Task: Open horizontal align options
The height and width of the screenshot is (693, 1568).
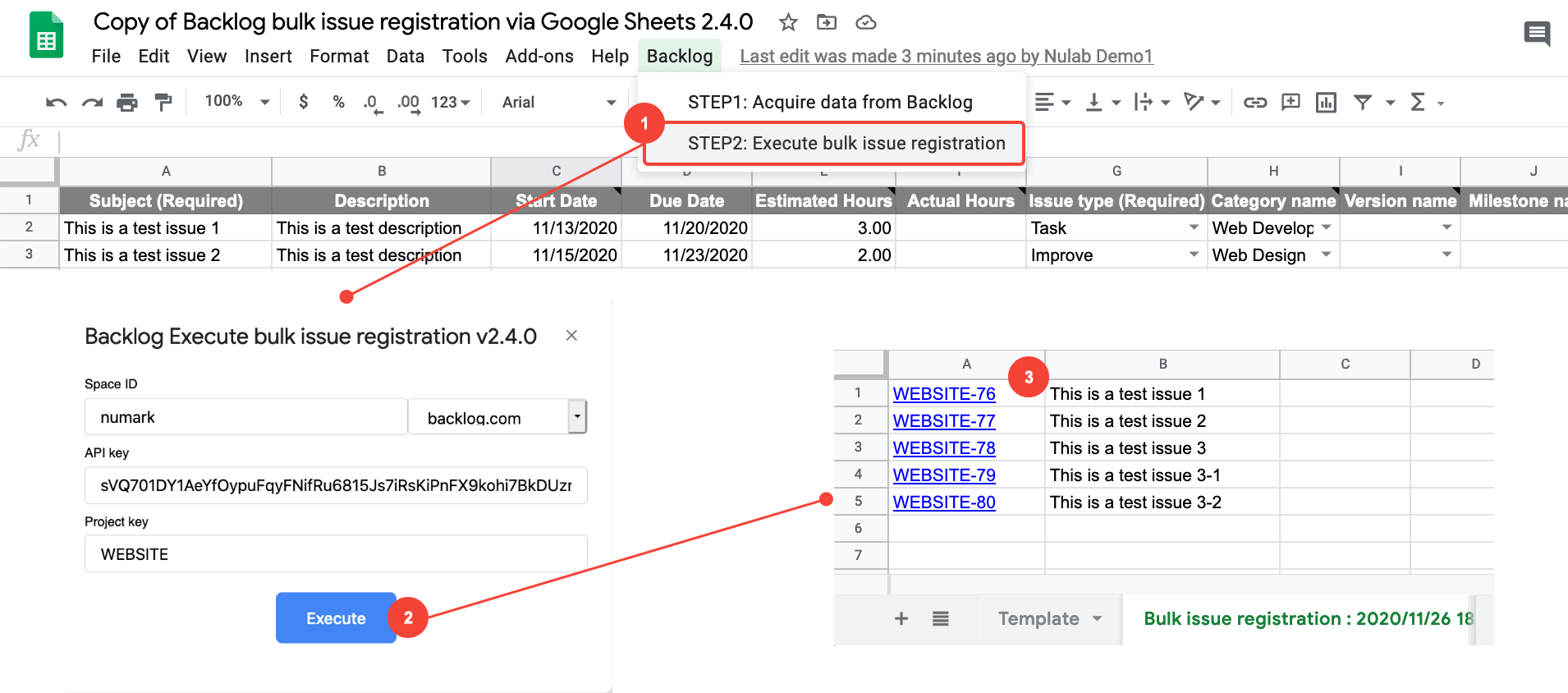Action: click(x=1052, y=103)
